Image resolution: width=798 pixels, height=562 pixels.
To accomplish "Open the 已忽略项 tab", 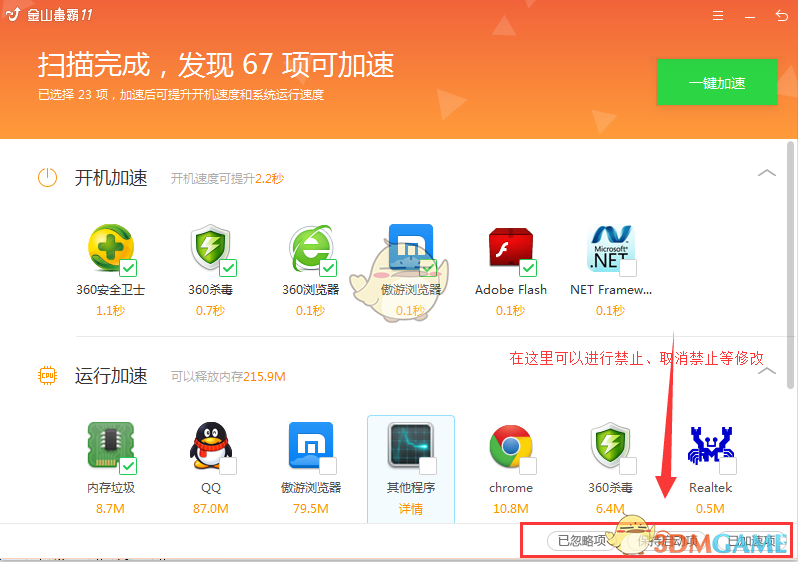I will point(581,541).
